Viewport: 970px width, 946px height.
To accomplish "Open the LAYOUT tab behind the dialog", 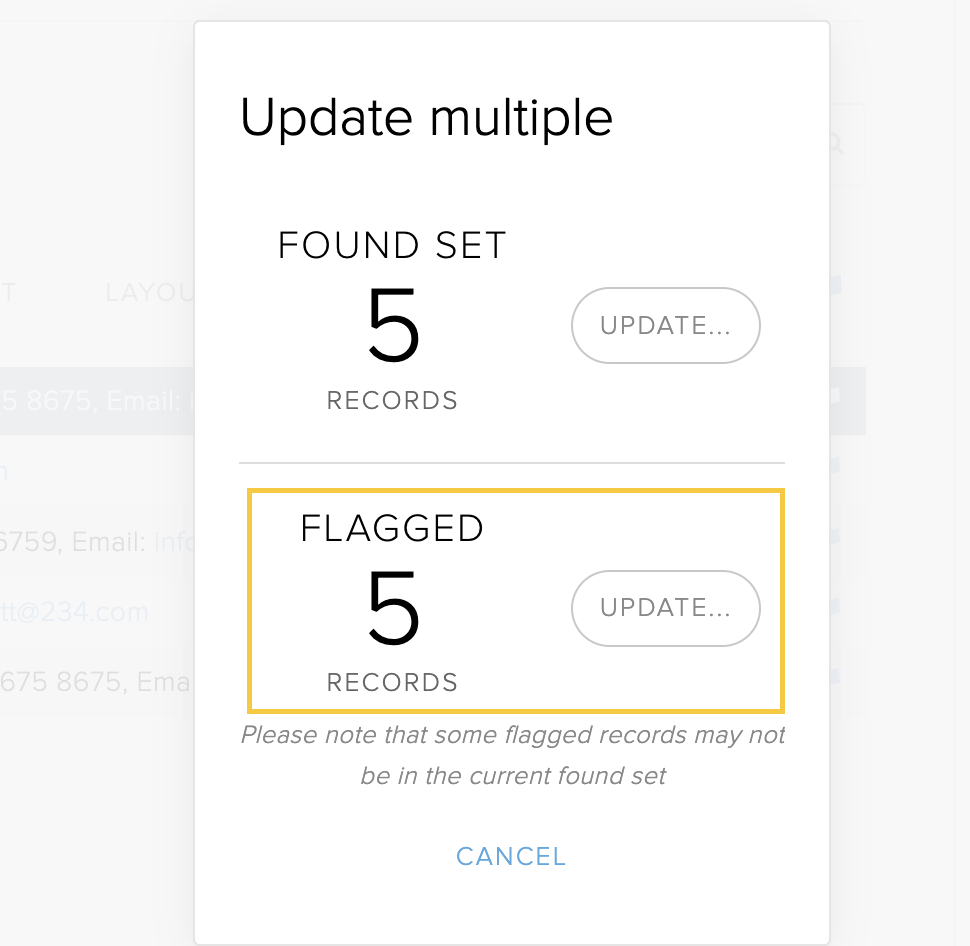I will click(150, 293).
